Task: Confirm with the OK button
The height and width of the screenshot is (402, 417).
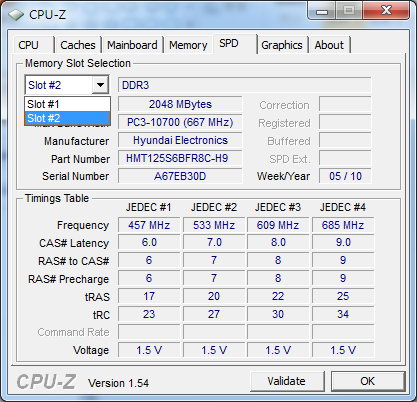Action: coord(368,381)
